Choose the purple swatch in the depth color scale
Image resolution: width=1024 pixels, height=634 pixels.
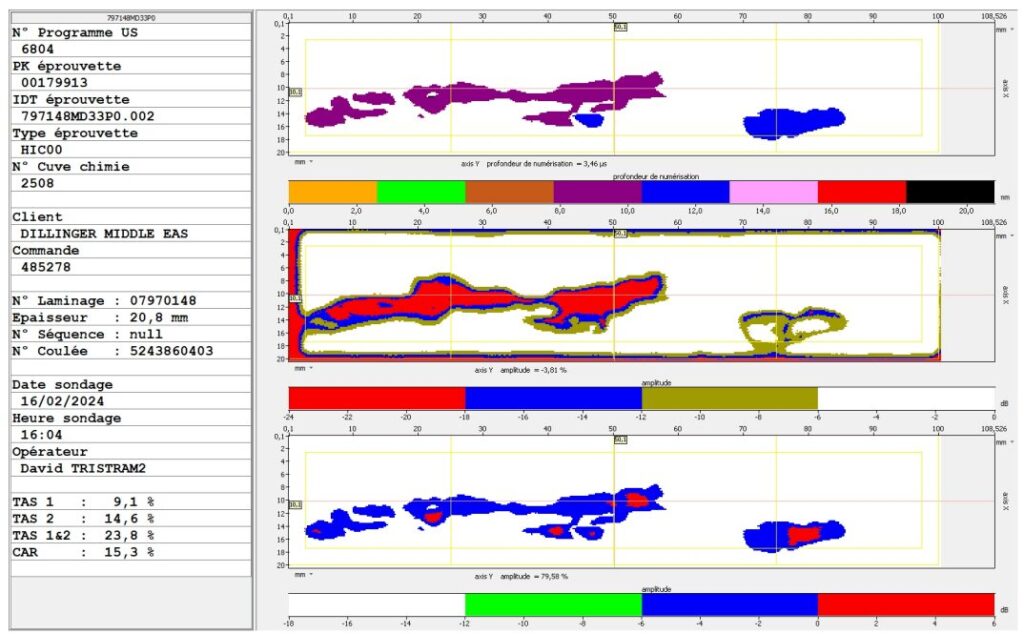(x=597, y=192)
